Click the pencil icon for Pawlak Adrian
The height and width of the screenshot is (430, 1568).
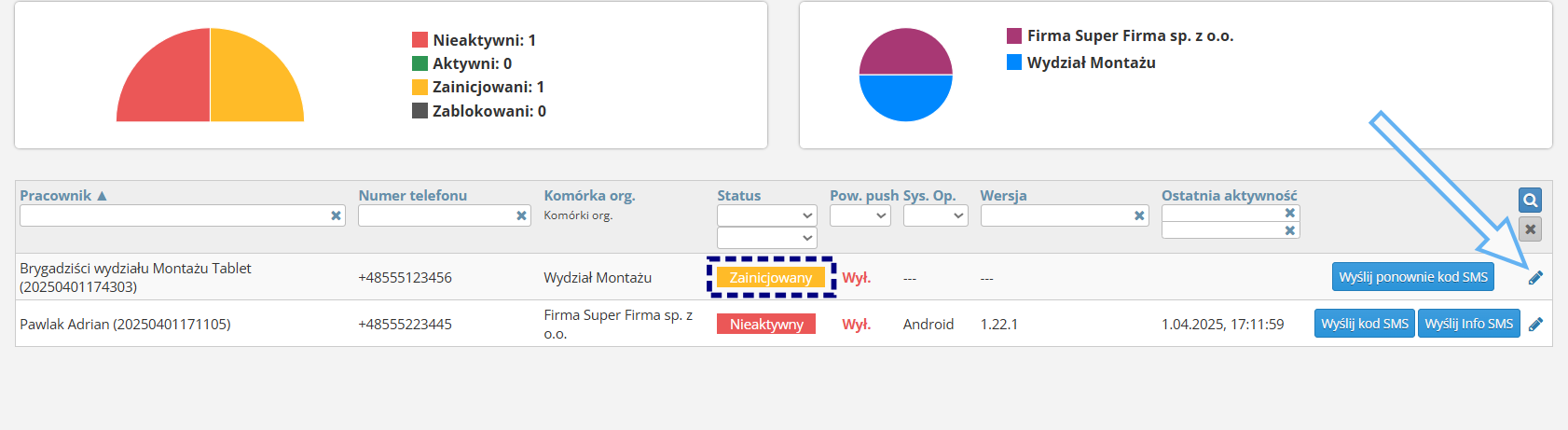(1535, 324)
